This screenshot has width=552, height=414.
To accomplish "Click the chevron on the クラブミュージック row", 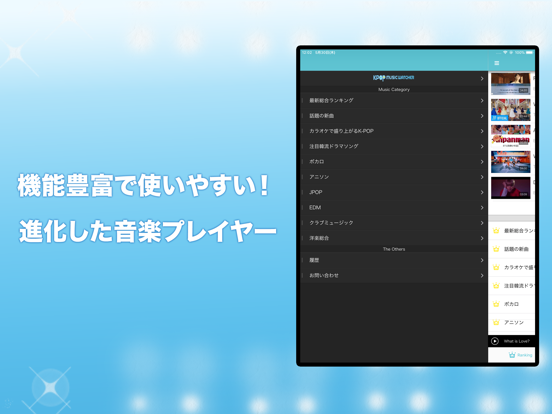I will click(x=482, y=223).
